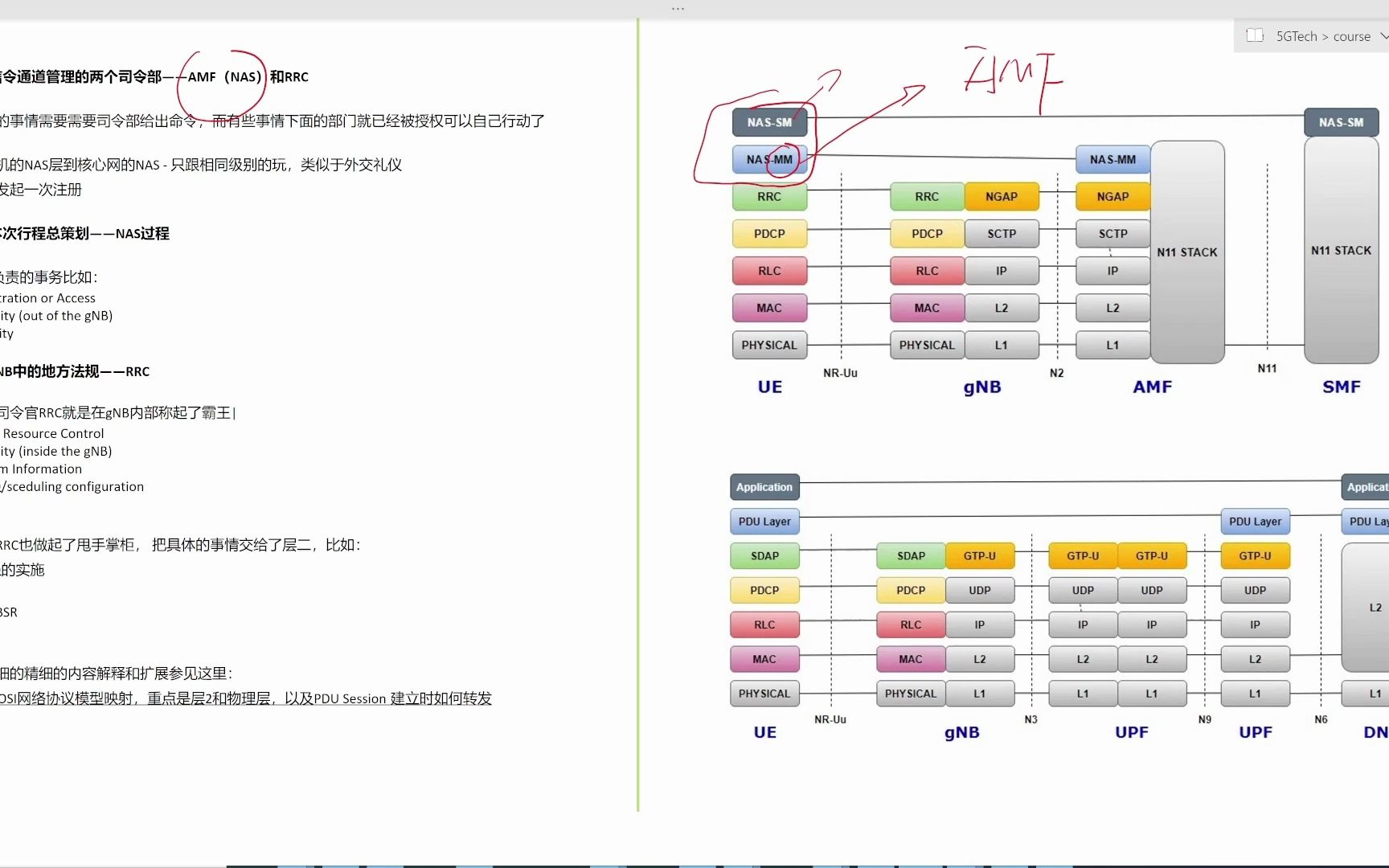Click the N3 interface label
Viewport: 1389px width, 868px height.
tap(1030, 719)
